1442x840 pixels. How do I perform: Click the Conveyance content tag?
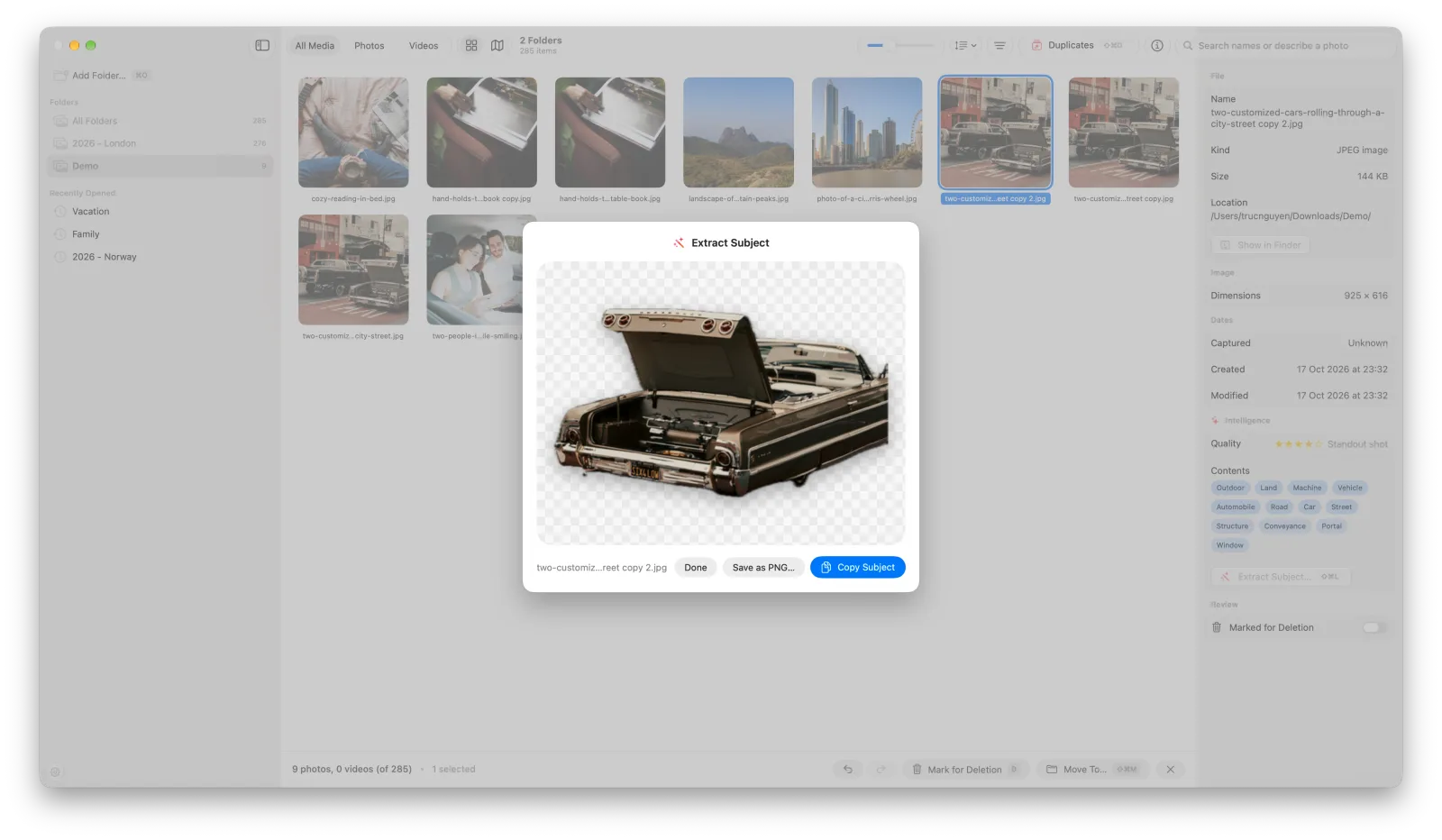click(x=1284, y=526)
